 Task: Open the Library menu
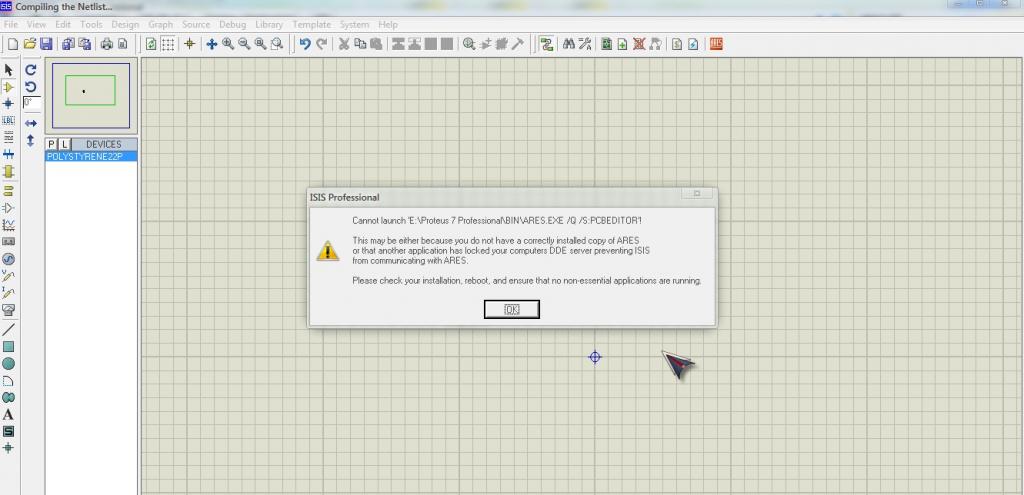click(269, 24)
